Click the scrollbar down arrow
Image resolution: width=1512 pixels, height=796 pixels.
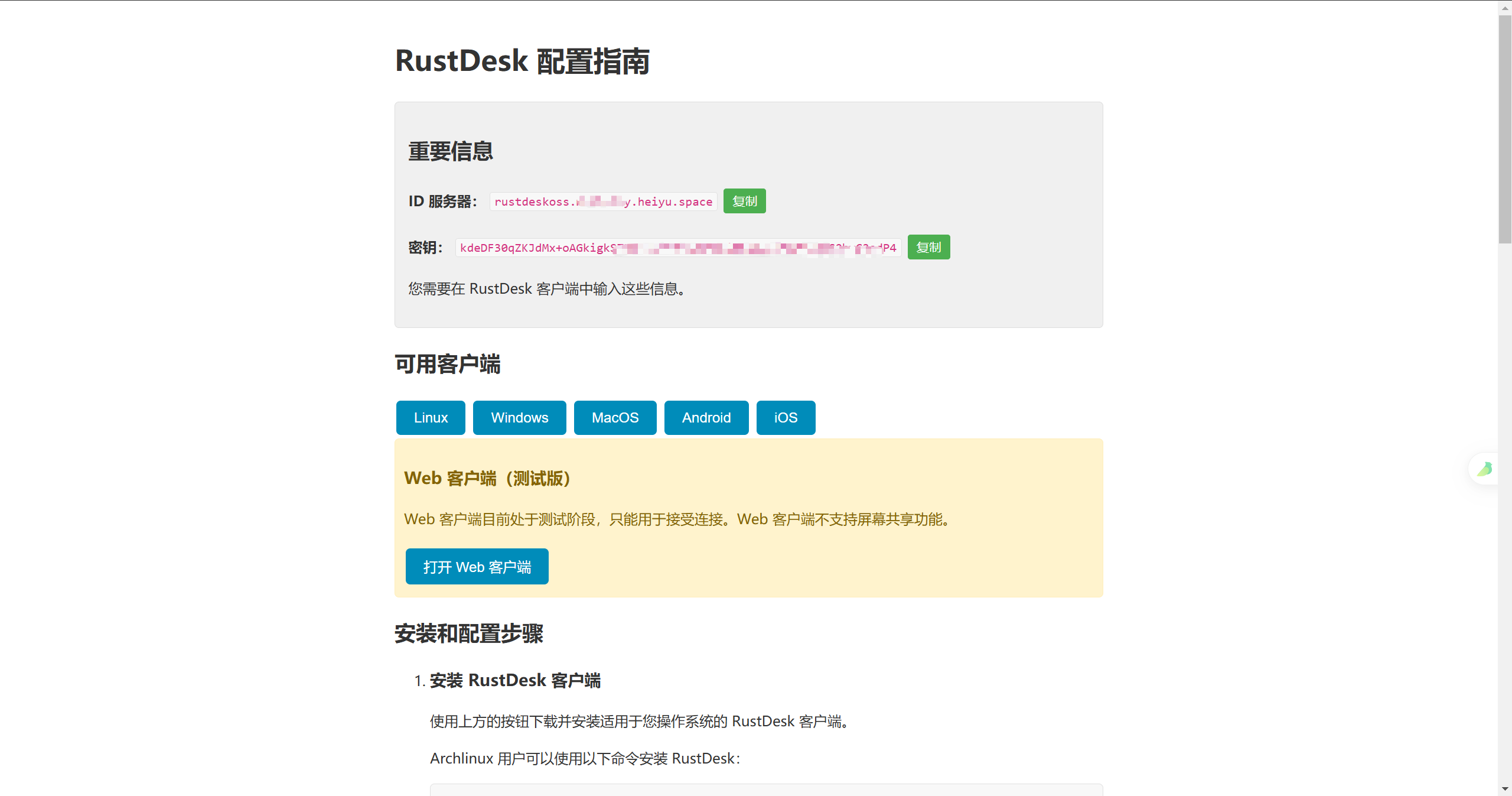1505,789
